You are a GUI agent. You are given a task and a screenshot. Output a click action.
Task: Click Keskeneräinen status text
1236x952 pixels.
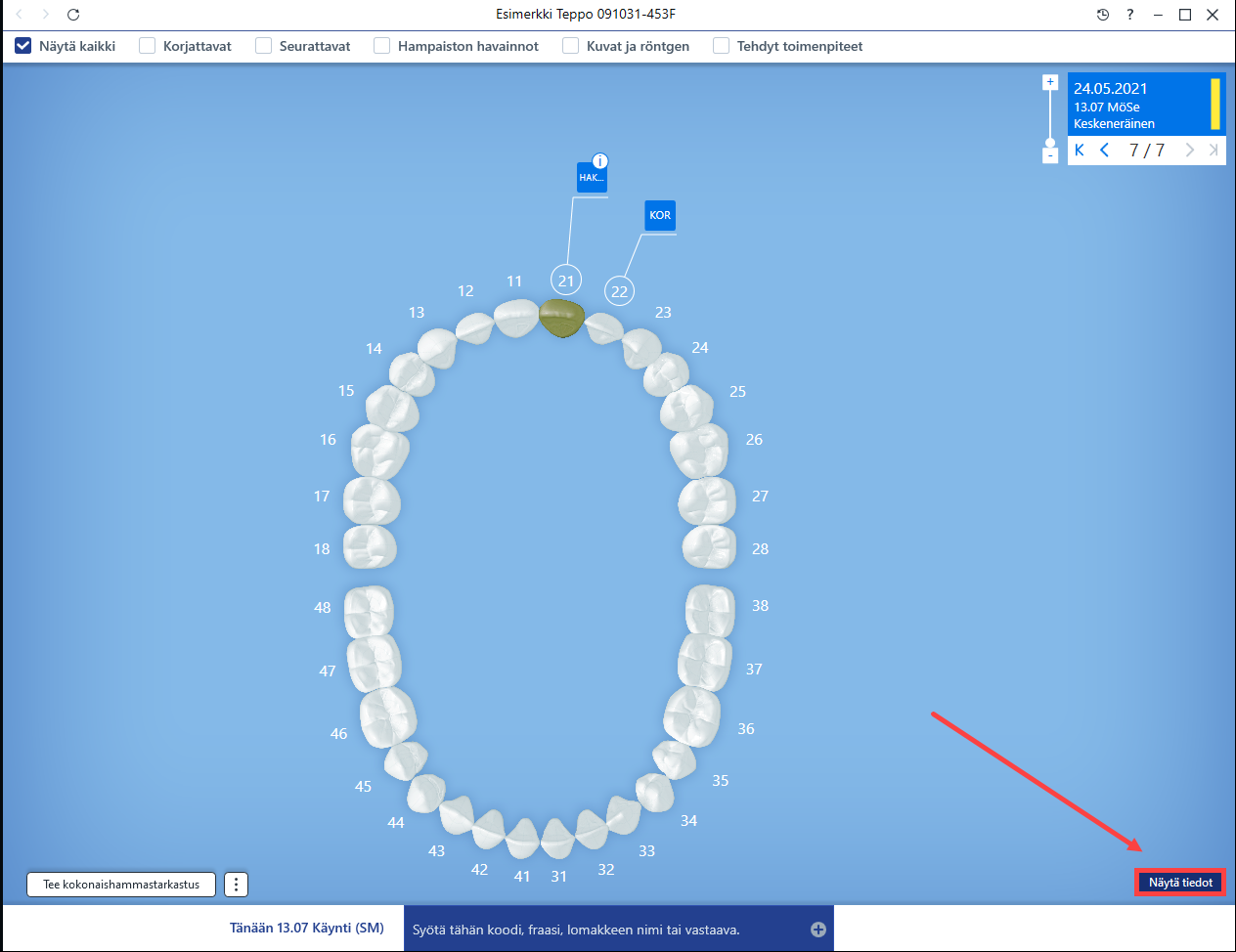click(x=1114, y=124)
